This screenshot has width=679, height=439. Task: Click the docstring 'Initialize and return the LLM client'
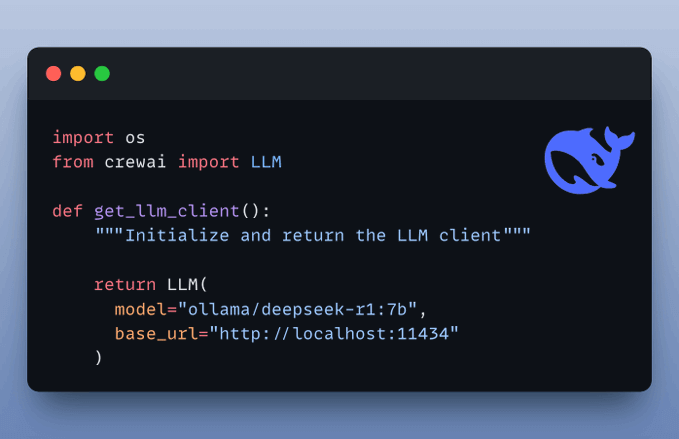pos(313,236)
